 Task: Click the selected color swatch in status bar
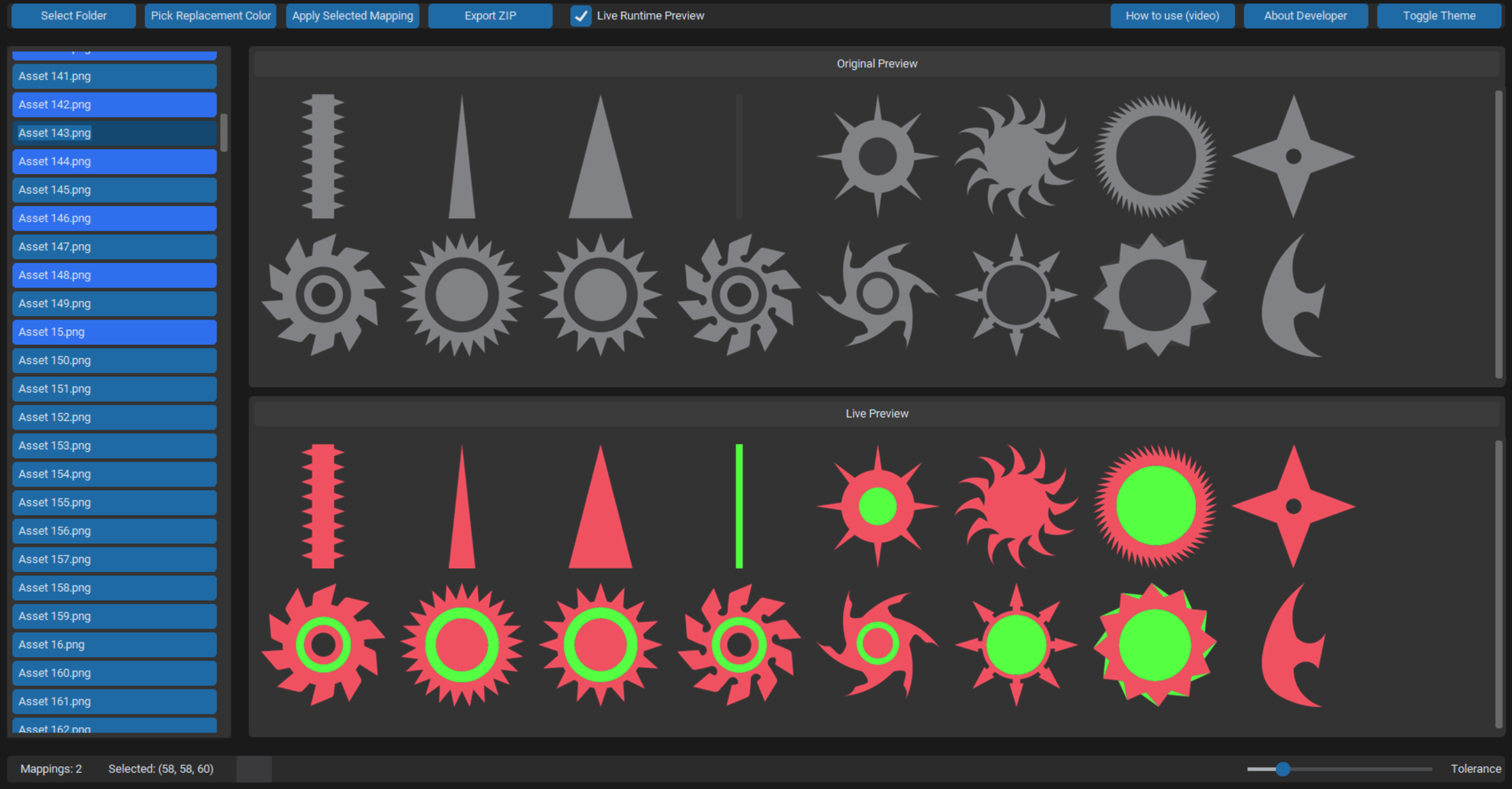pos(254,769)
